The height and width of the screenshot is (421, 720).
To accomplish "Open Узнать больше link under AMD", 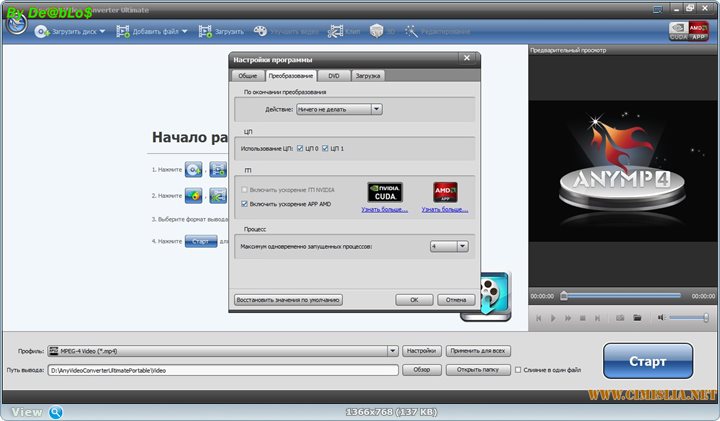I will [x=445, y=210].
